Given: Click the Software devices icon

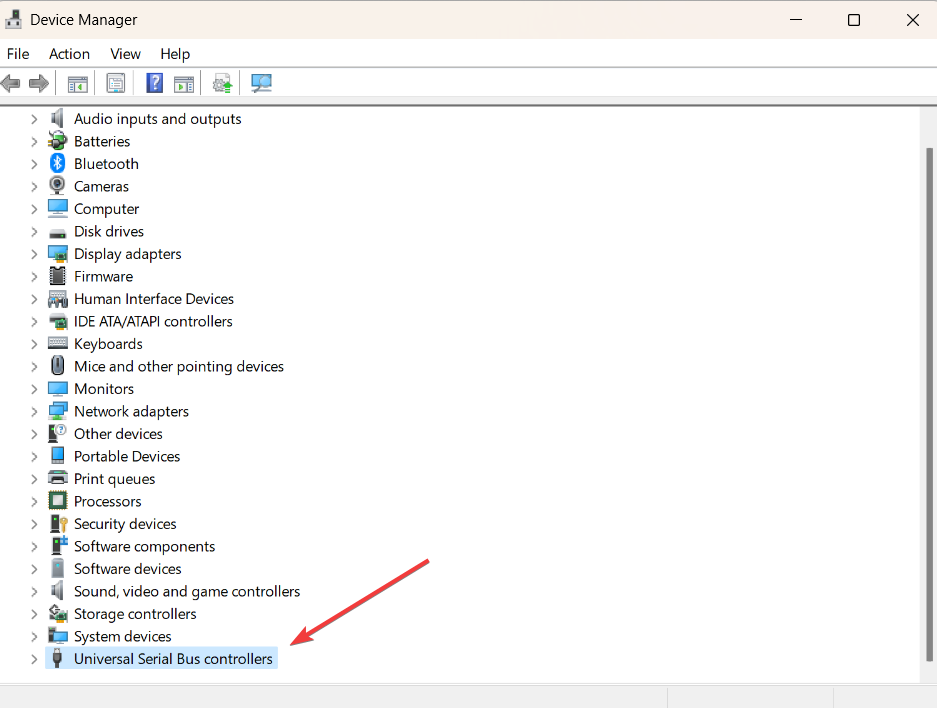Looking at the screenshot, I should pos(57,568).
